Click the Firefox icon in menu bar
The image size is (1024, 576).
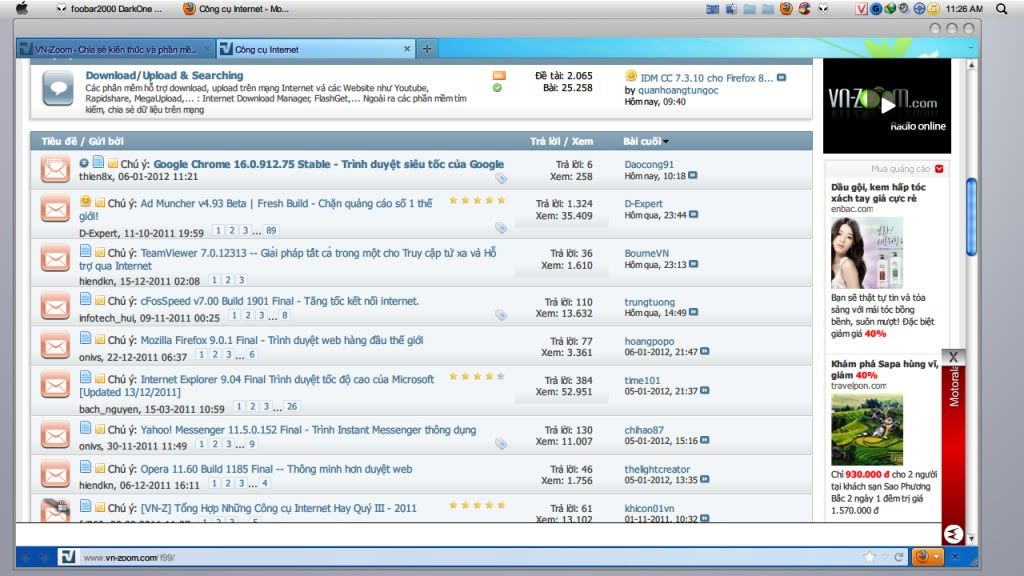[x=786, y=8]
